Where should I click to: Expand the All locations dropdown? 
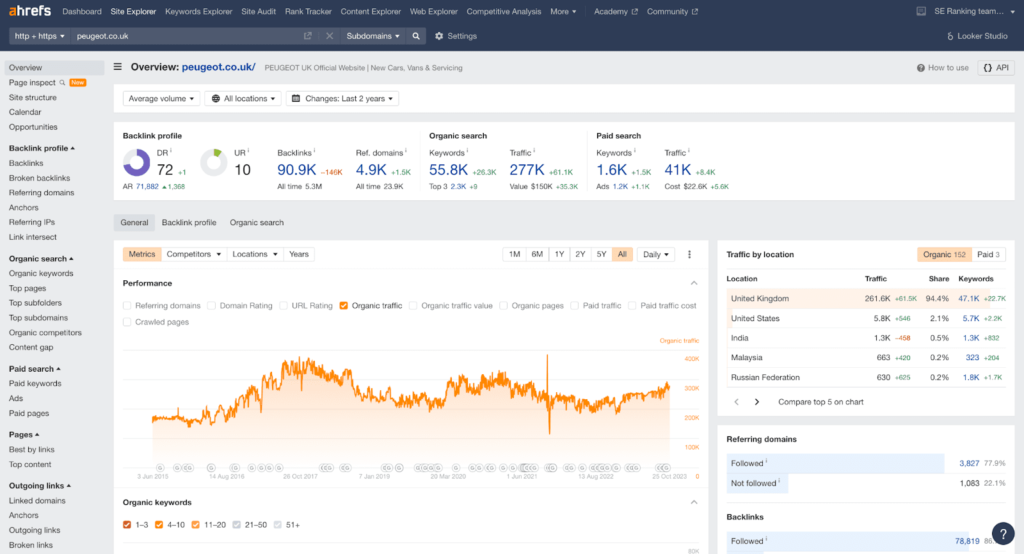(x=243, y=99)
